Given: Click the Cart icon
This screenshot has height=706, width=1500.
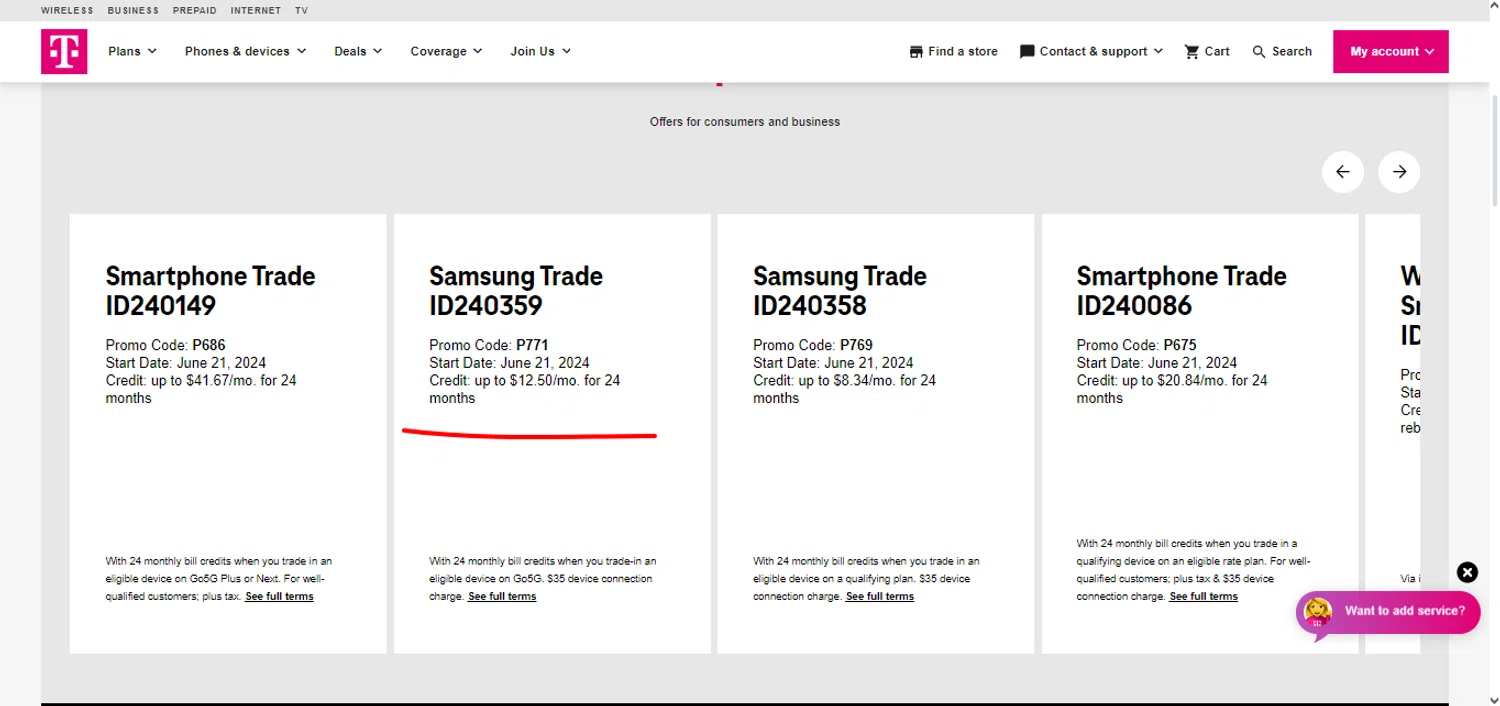Looking at the screenshot, I should tap(1192, 52).
